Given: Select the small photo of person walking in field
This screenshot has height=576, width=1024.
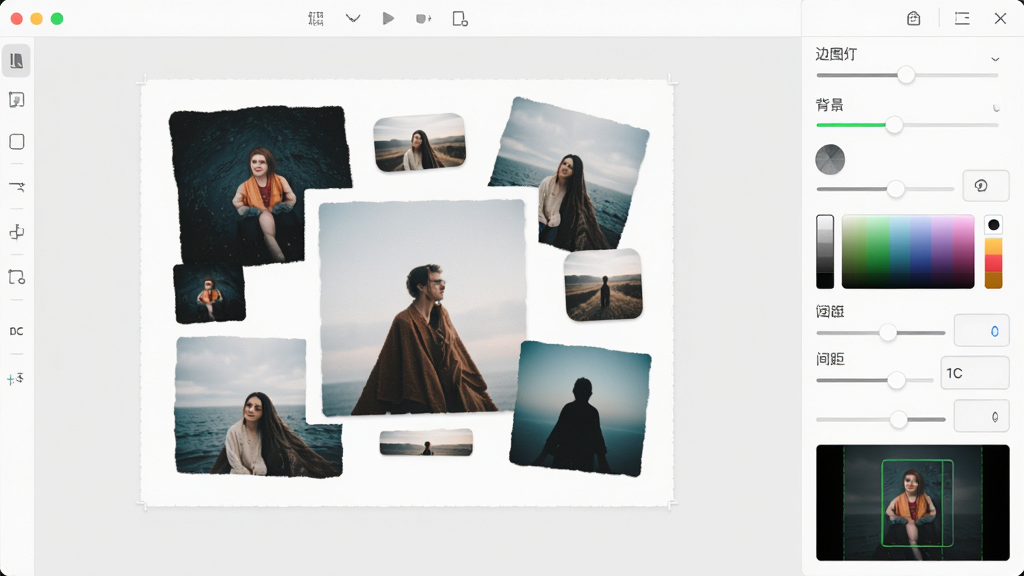Looking at the screenshot, I should coord(603,285).
